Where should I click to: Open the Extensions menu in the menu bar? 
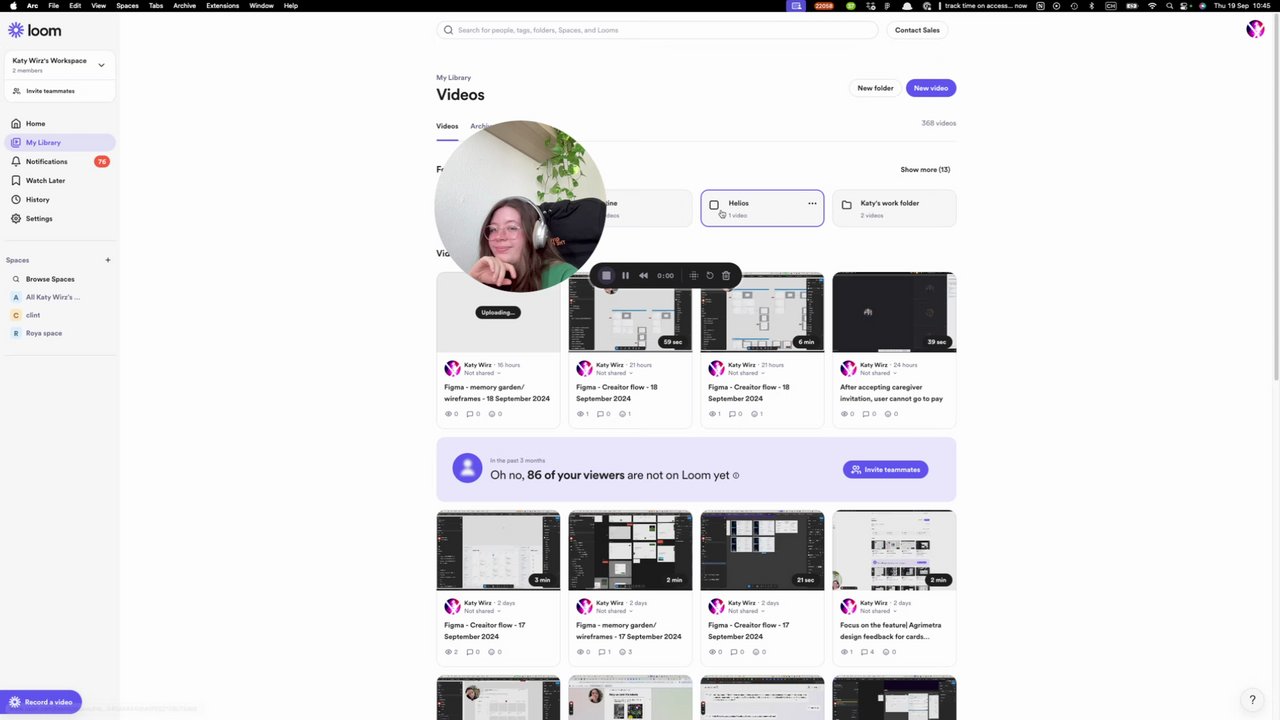pyautogui.click(x=222, y=6)
